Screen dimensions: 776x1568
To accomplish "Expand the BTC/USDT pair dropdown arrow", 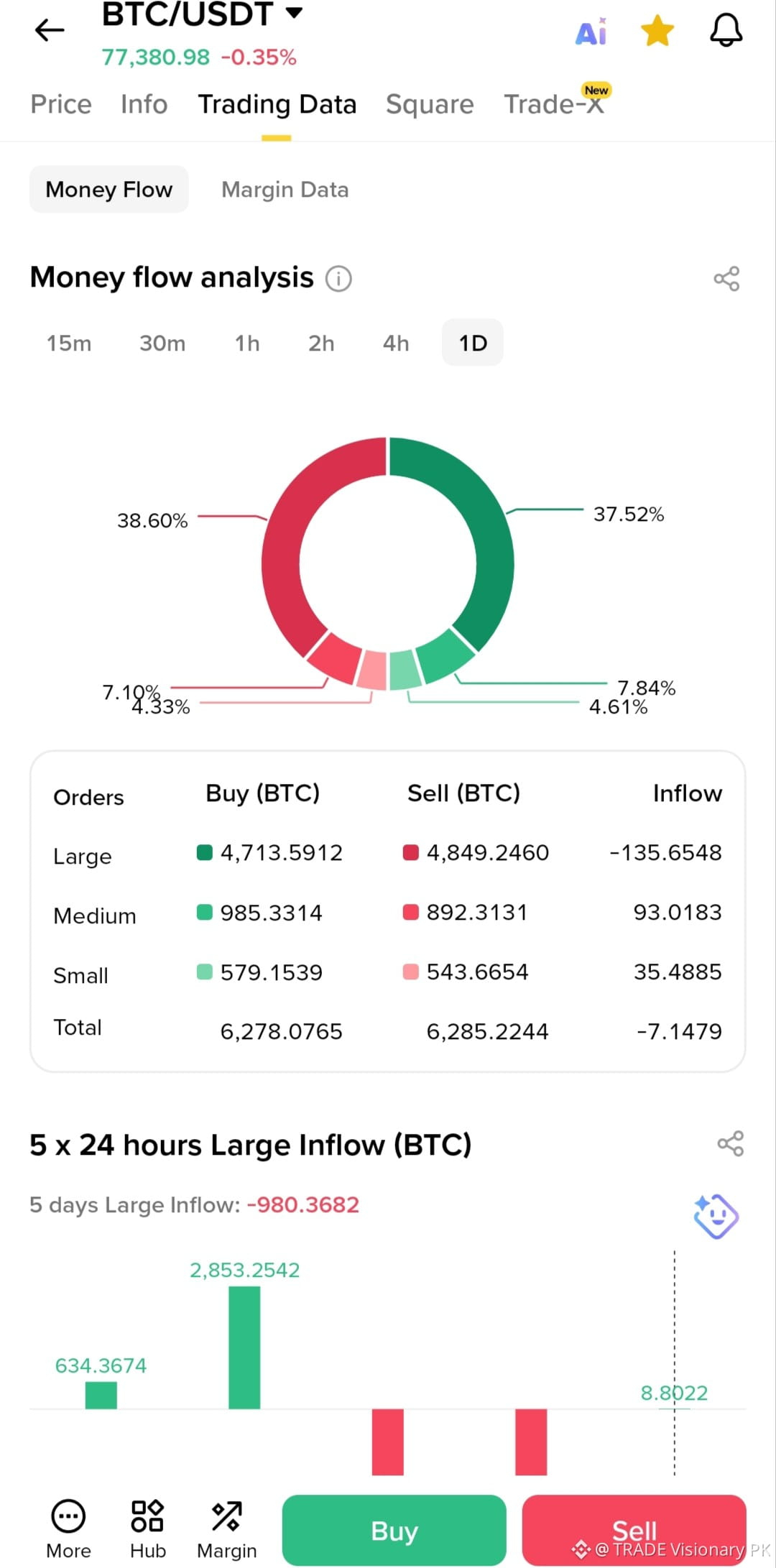I will tap(294, 12).
